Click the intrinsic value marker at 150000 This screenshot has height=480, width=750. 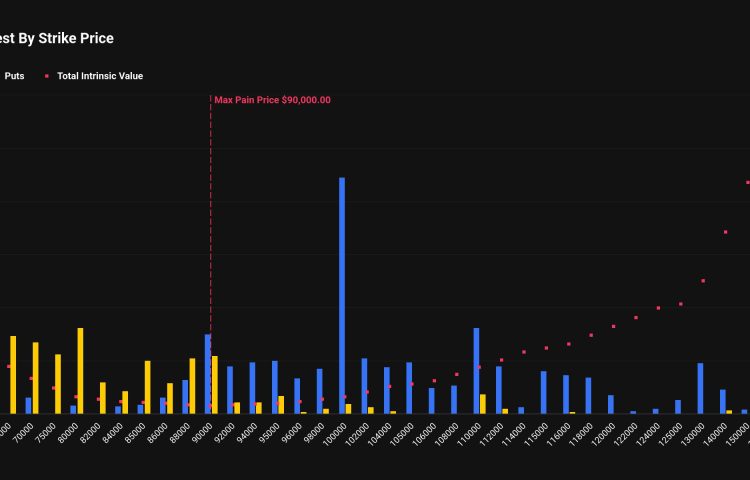pyautogui.click(x=747, y=182)
